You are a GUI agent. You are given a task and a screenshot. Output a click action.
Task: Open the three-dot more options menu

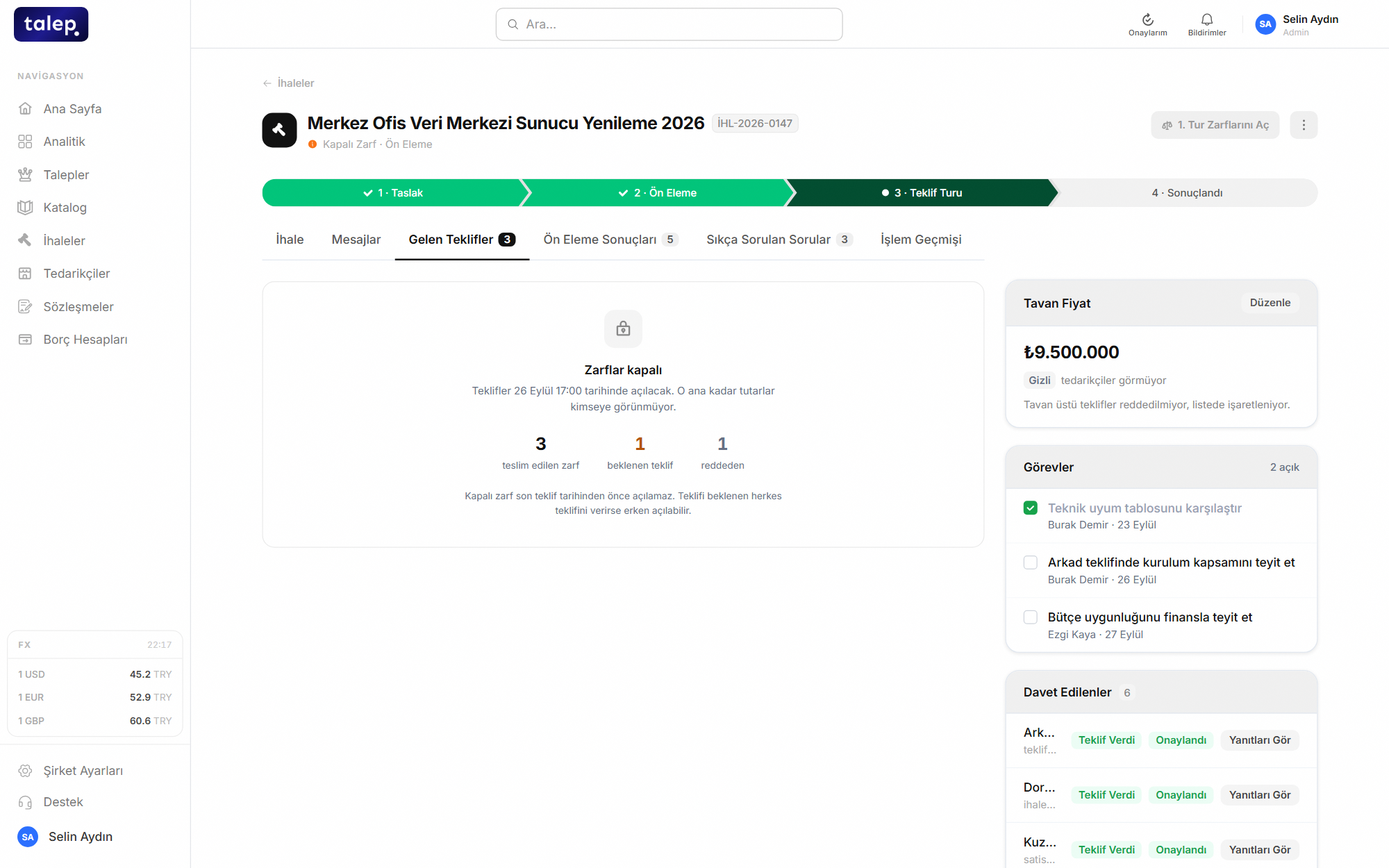coord(1304,125)
